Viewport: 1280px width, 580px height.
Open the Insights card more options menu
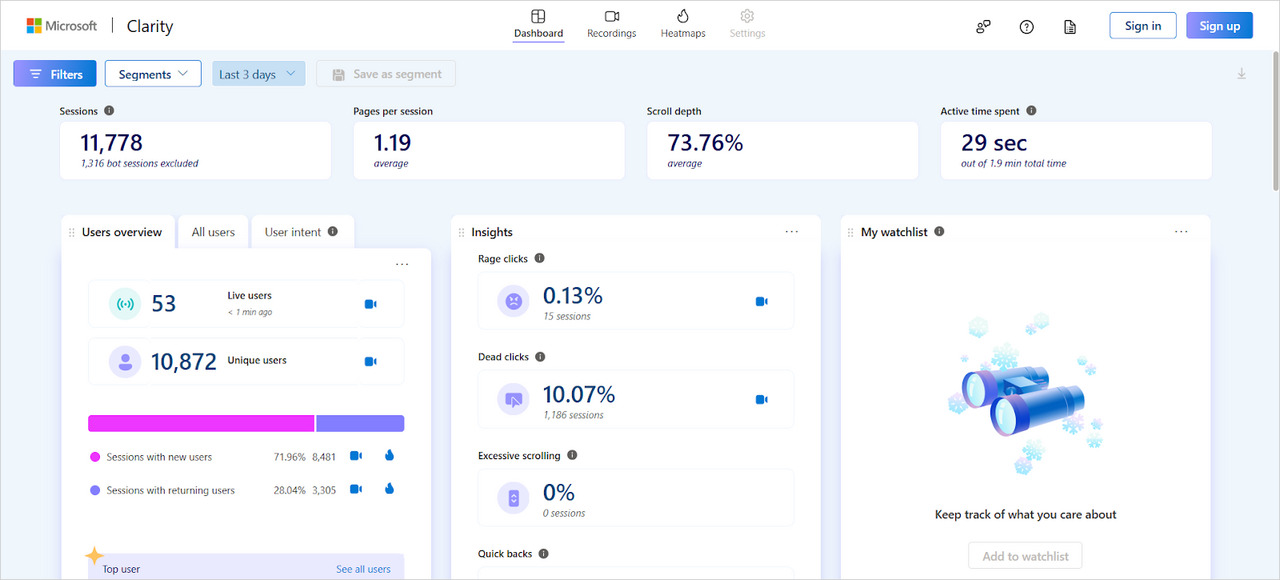791,232
